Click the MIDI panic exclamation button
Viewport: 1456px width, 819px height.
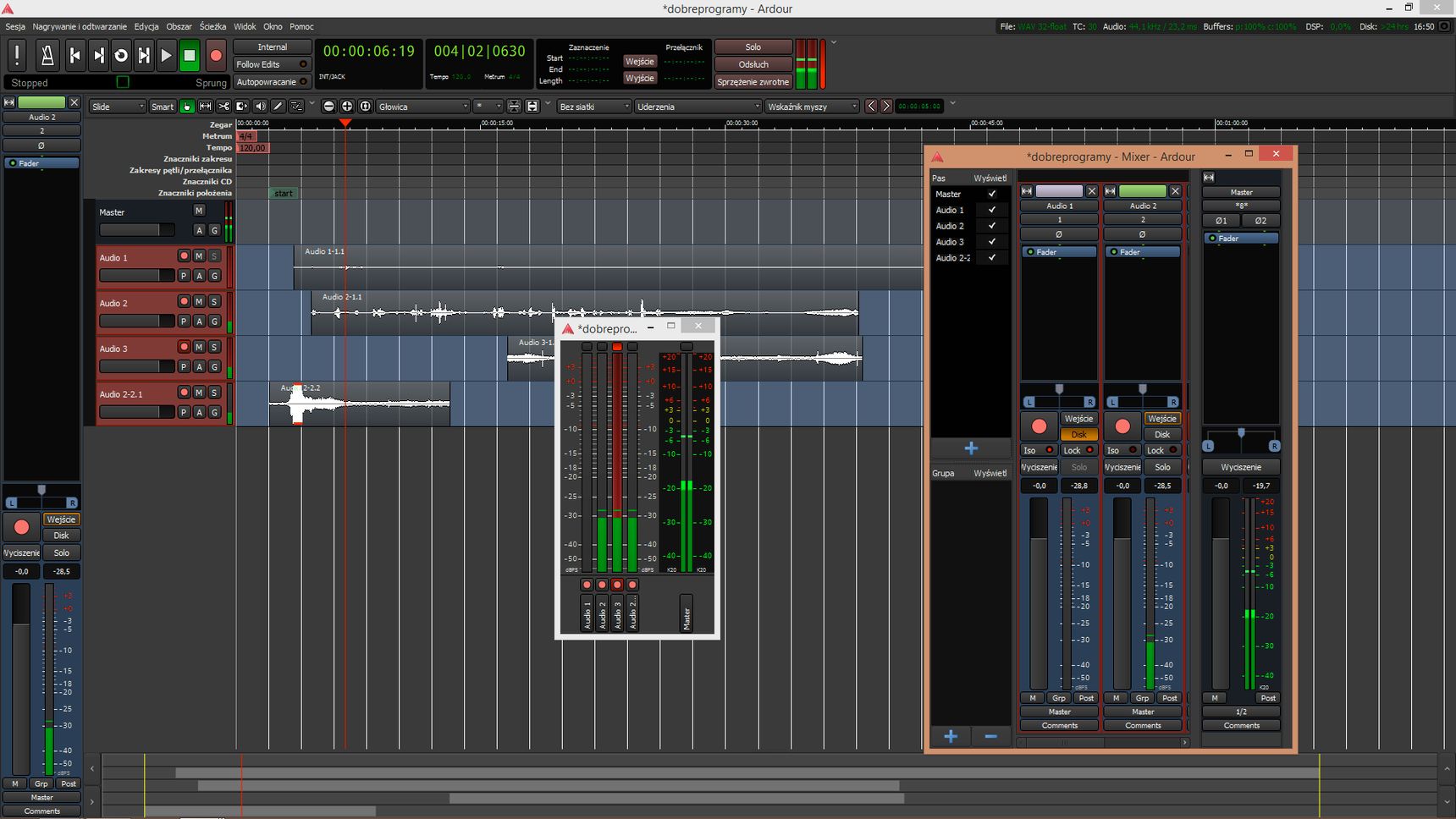(17, 55)
